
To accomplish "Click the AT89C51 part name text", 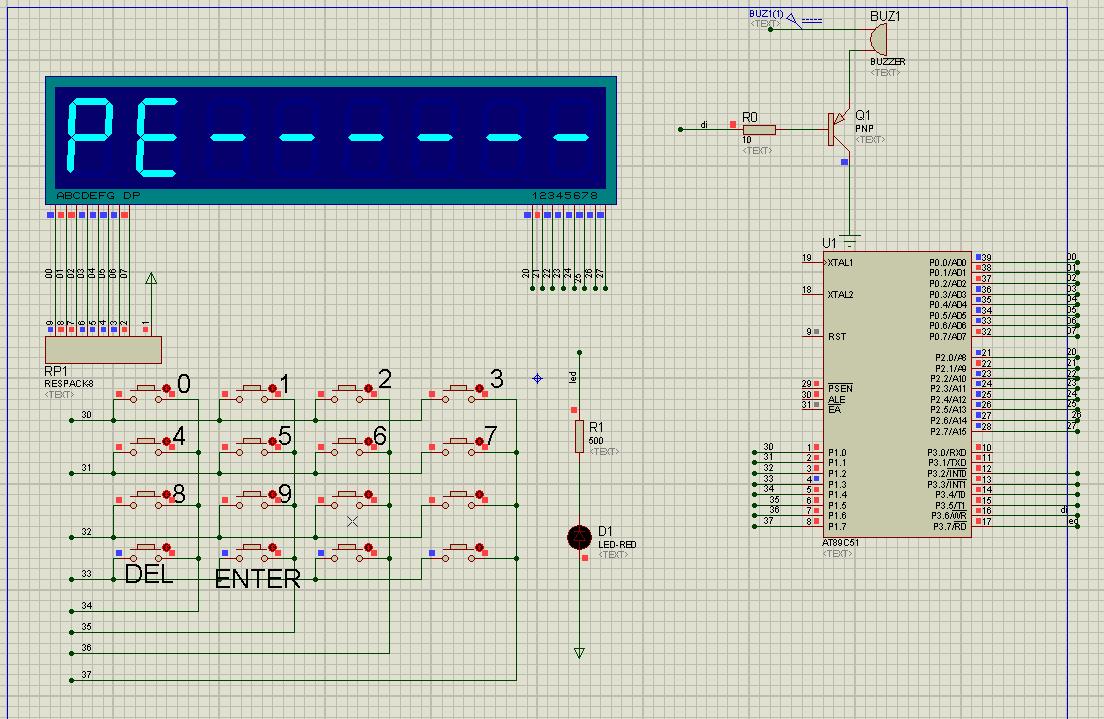I will tap(841, 543).
